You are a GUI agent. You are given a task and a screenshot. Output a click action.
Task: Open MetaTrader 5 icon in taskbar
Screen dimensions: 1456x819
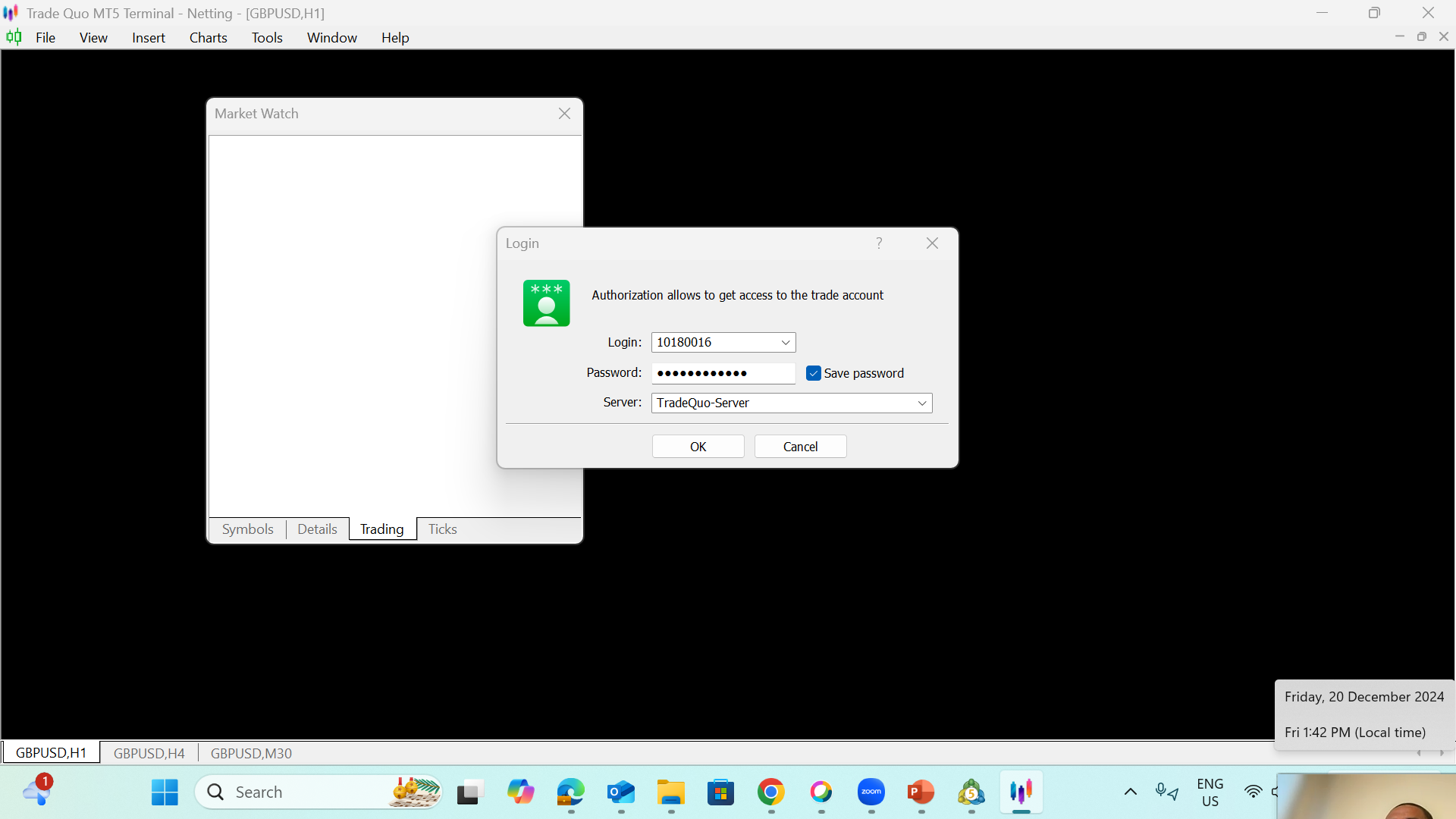[x=971, y=792]
